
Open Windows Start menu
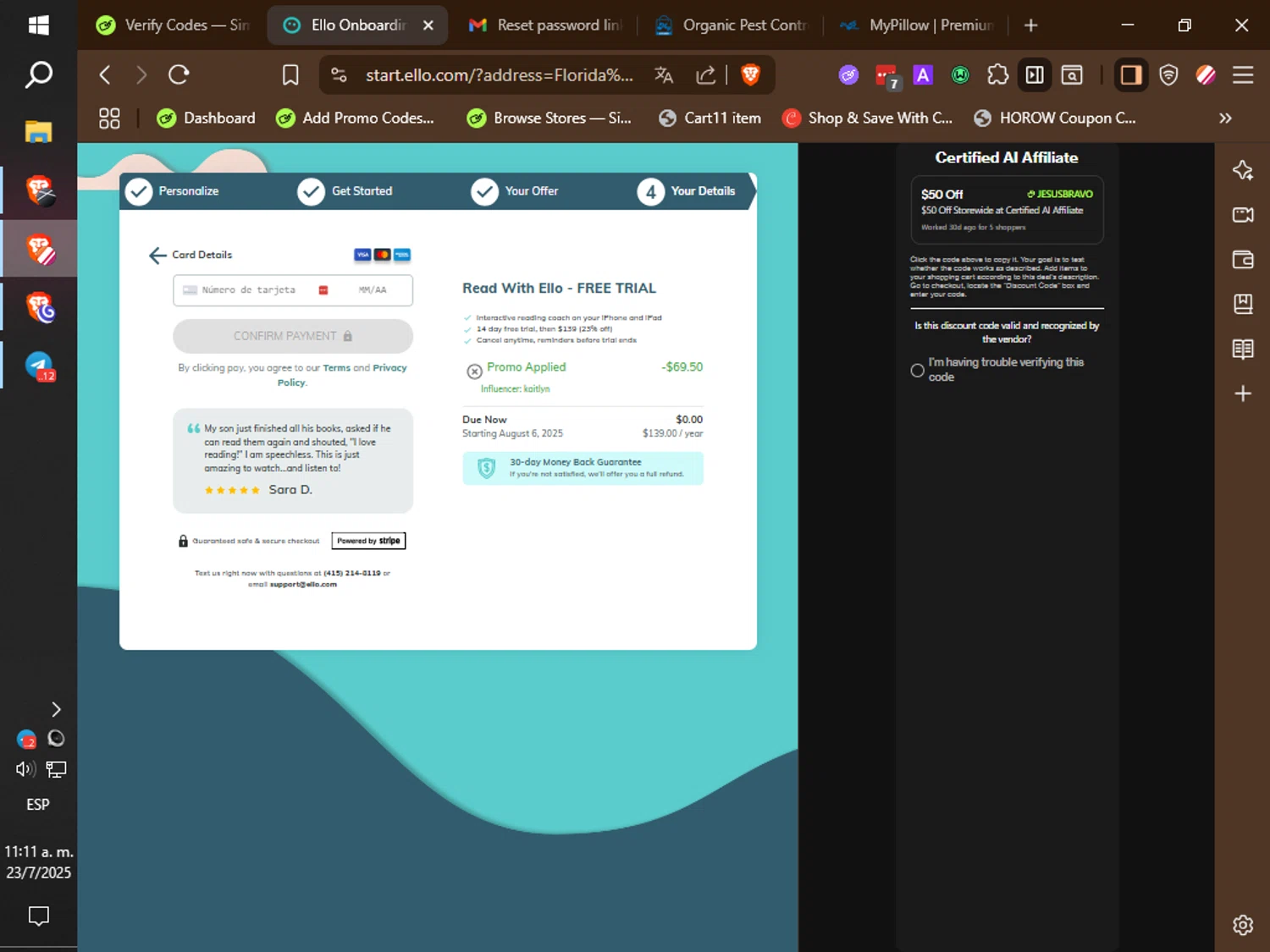click(x=38, y=25)
